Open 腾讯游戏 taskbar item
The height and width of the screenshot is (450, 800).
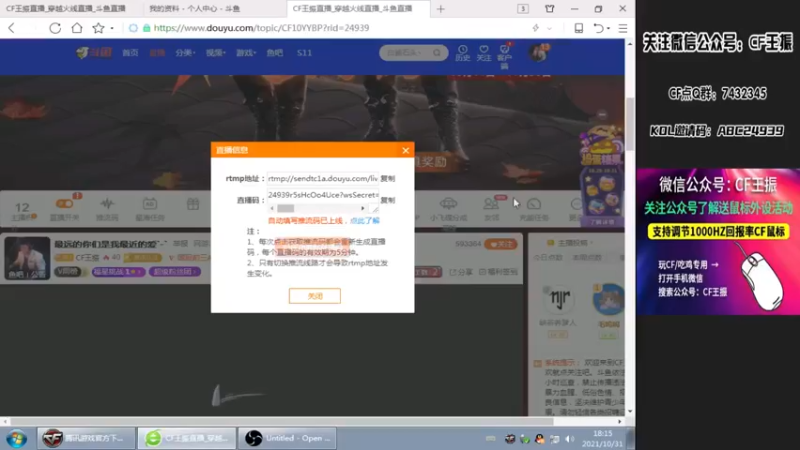86,438
